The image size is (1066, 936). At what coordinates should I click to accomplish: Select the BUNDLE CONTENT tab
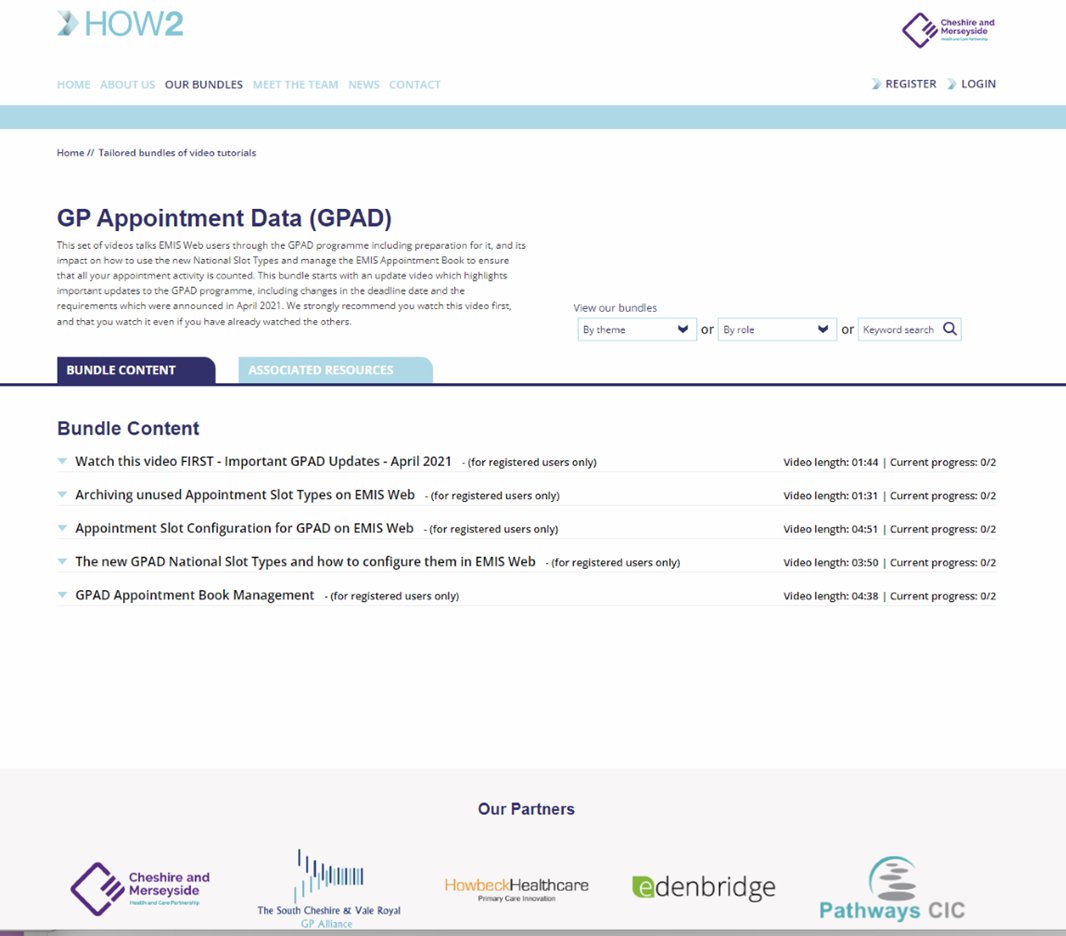tap(136, 370)
